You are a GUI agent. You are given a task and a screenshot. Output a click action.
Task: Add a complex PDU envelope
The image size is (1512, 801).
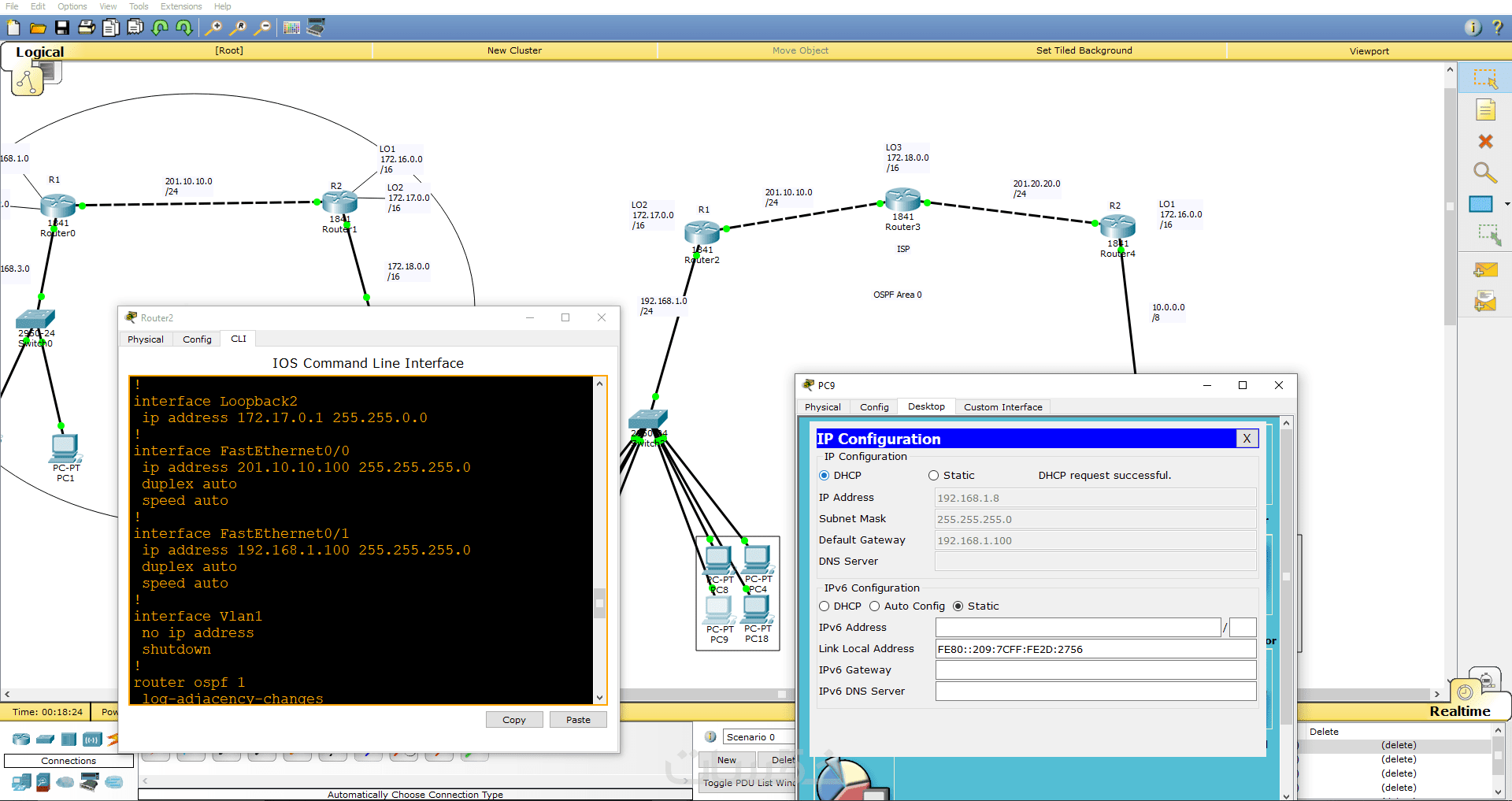pyautogui.click(x=1485, y=301)
